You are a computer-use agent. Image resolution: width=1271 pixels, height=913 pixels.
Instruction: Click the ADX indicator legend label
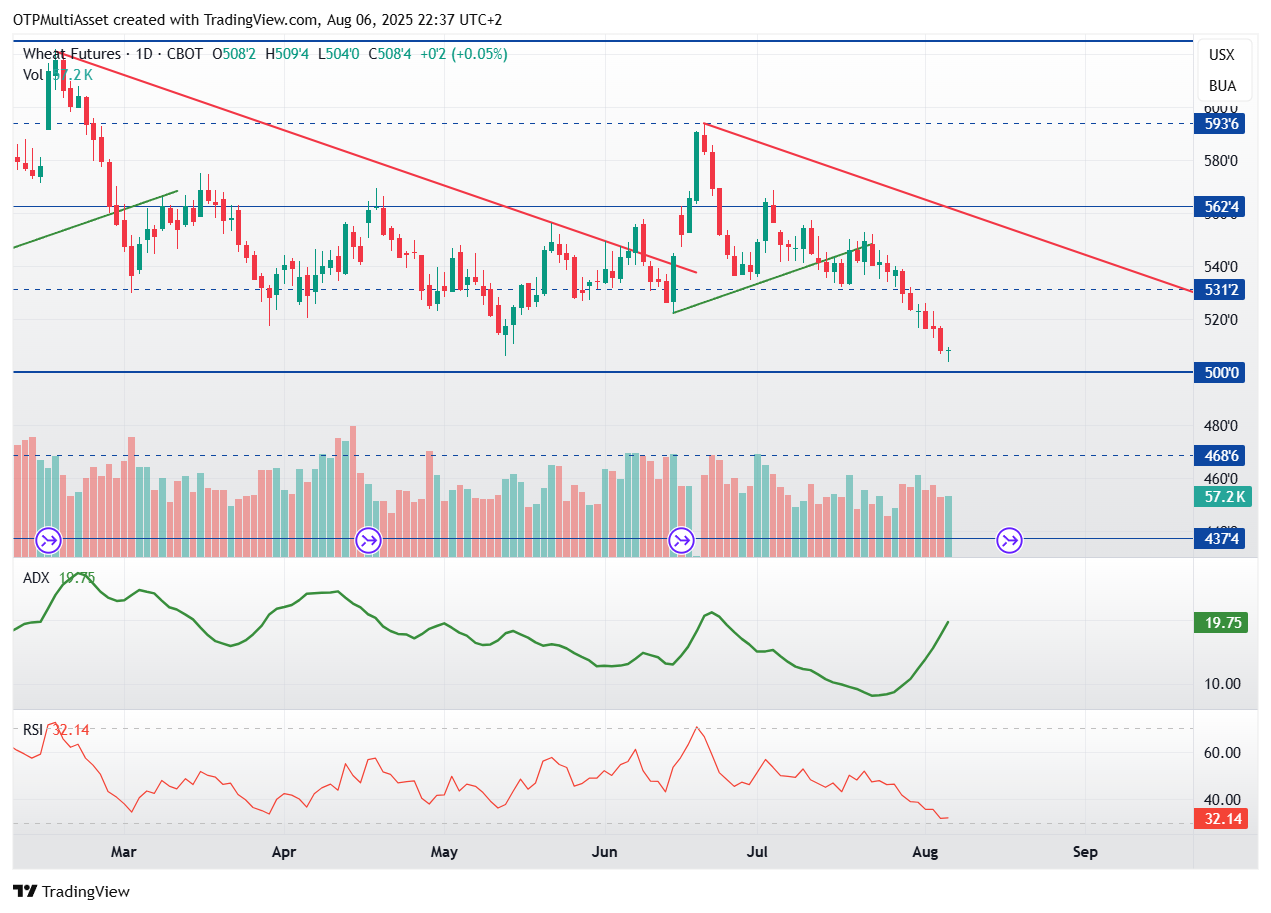coord(36,577)
